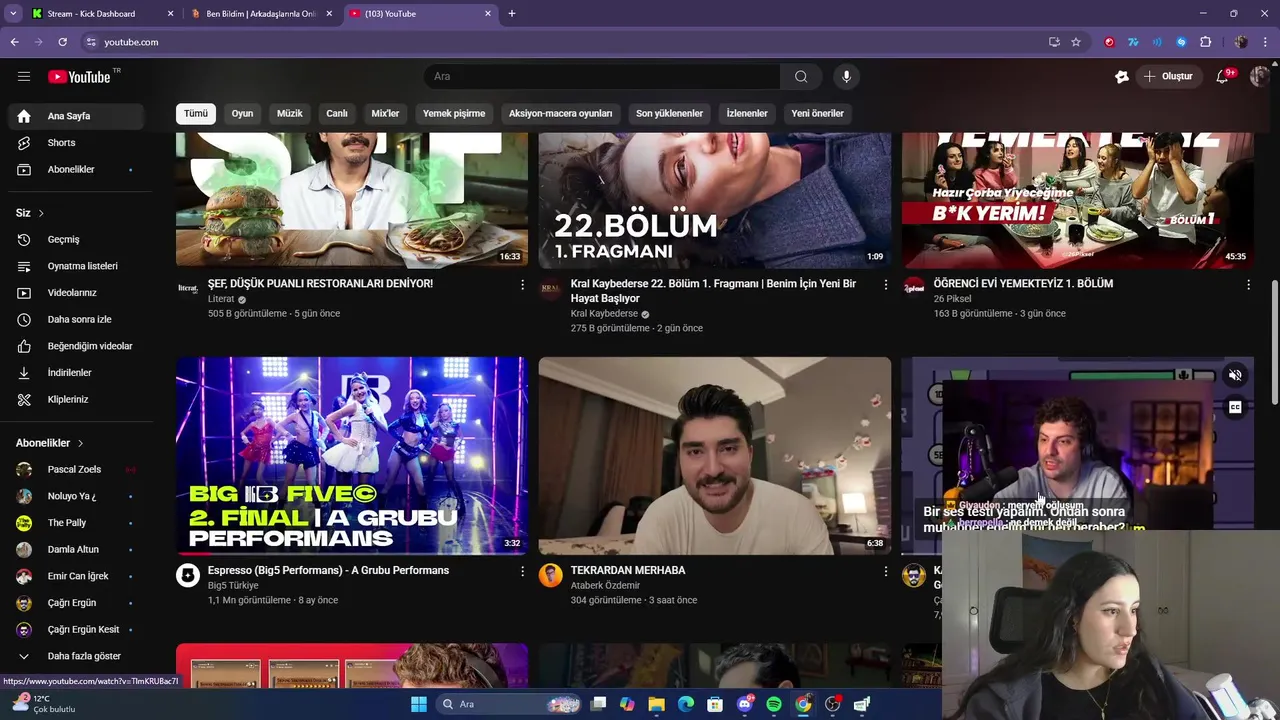This screenshot has width=1280, height=720.
Task: Open Damla Altun subscription channel
Action: point(76,549)
